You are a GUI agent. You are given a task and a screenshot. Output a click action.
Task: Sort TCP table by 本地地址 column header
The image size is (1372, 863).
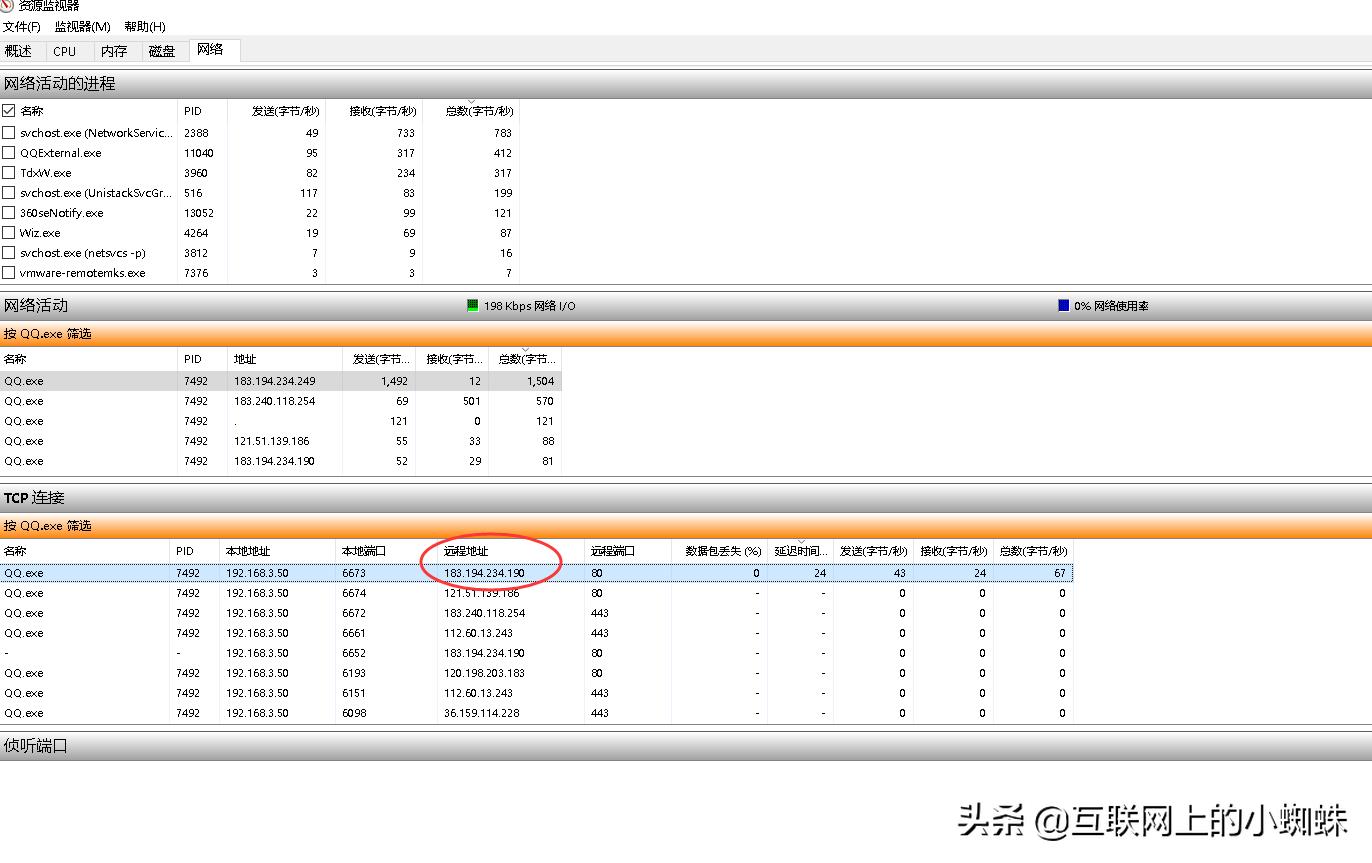tap(277, 551)
